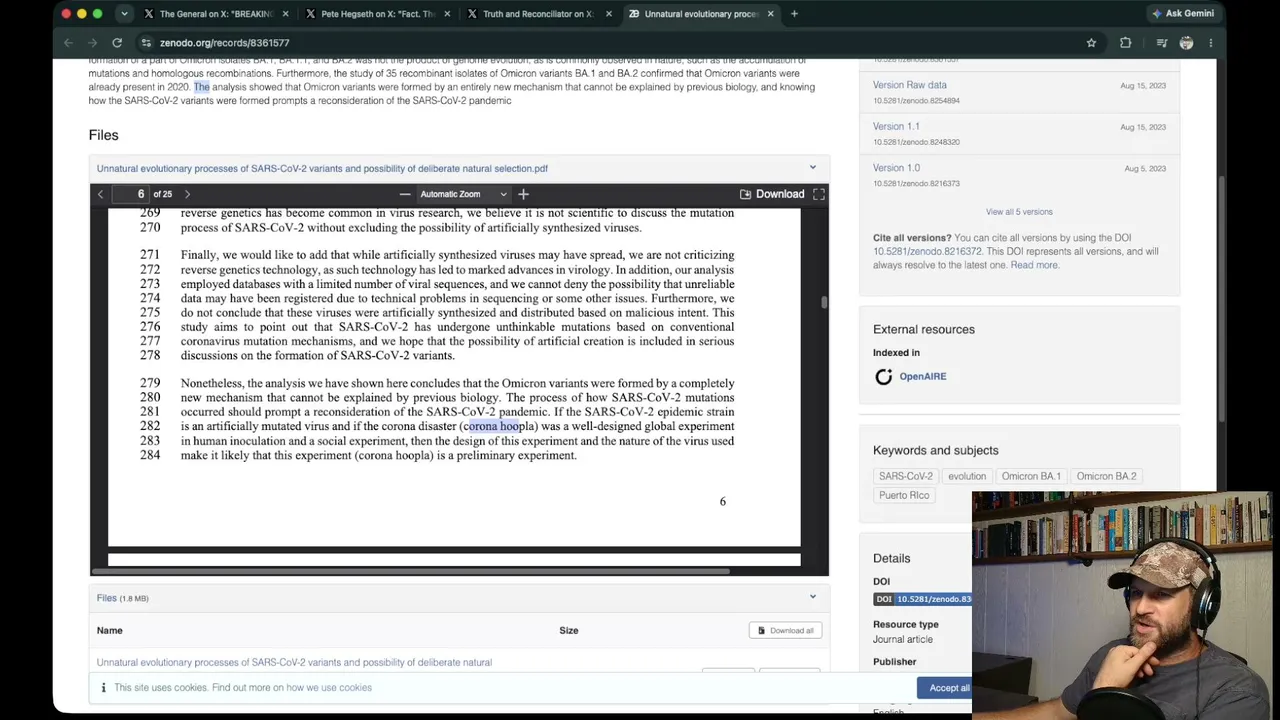Click Read more about citing versions
Viewport: 1280px width, 720px height.
pyautogui.click(x=1034, y=265)
